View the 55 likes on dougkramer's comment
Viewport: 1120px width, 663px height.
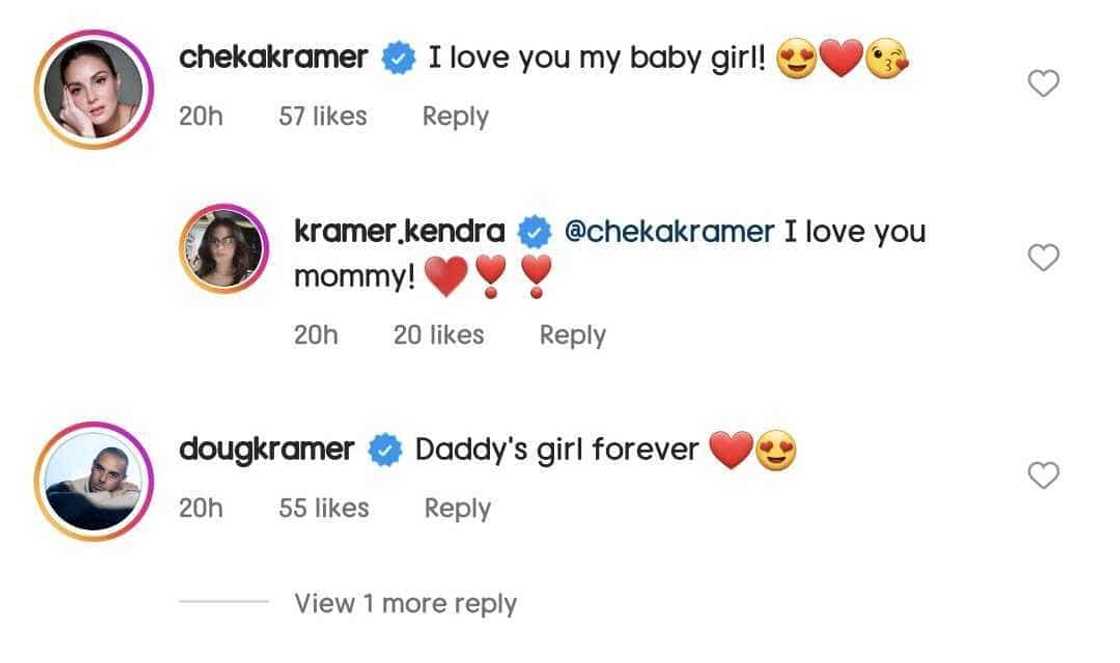point(324,508)
